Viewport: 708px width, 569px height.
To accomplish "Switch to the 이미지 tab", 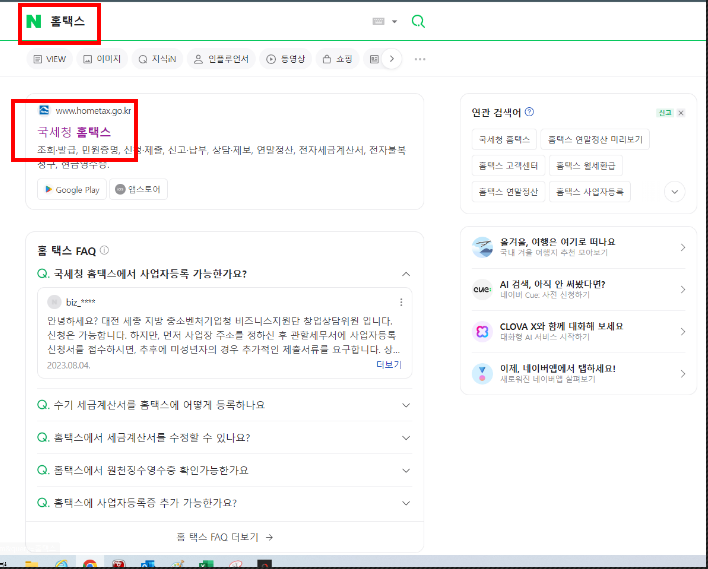I will point(102,59).
